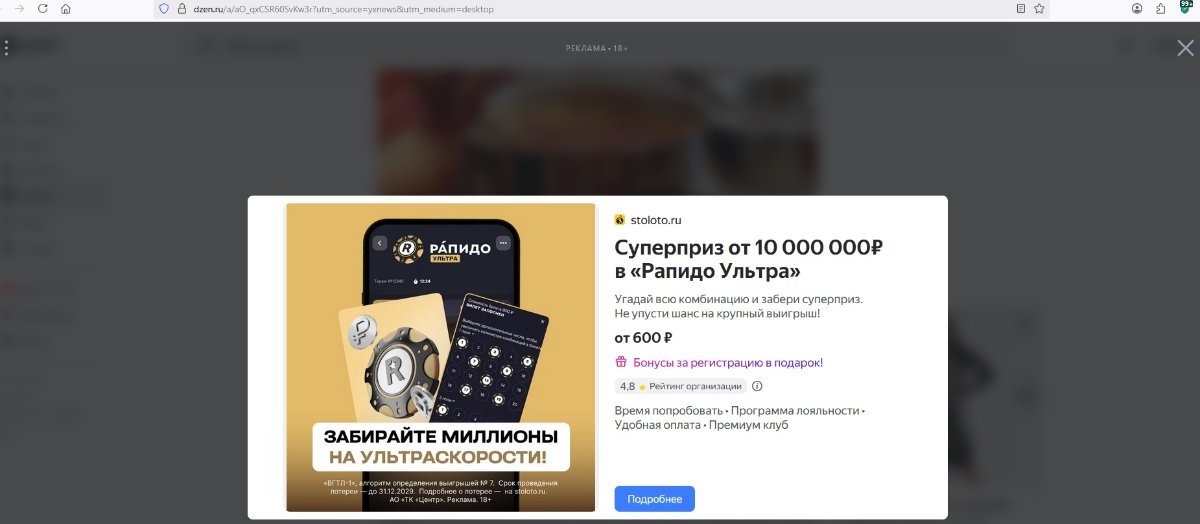
Task: Bookmark this page with the star icon
Action: 1039,8
